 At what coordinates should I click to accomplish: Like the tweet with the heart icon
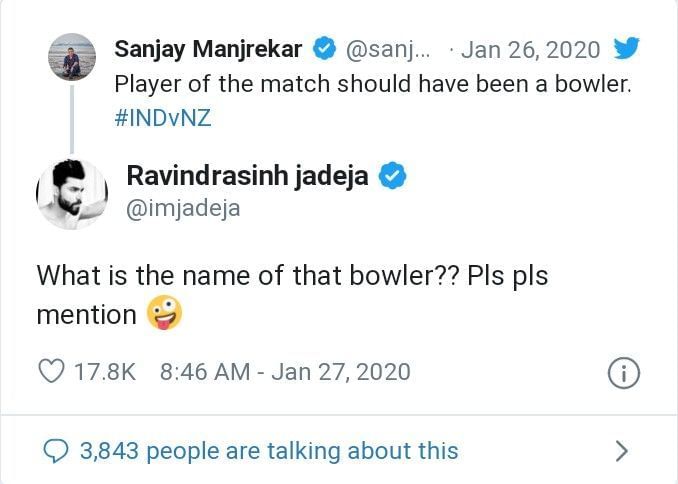(x=51, y=372)
